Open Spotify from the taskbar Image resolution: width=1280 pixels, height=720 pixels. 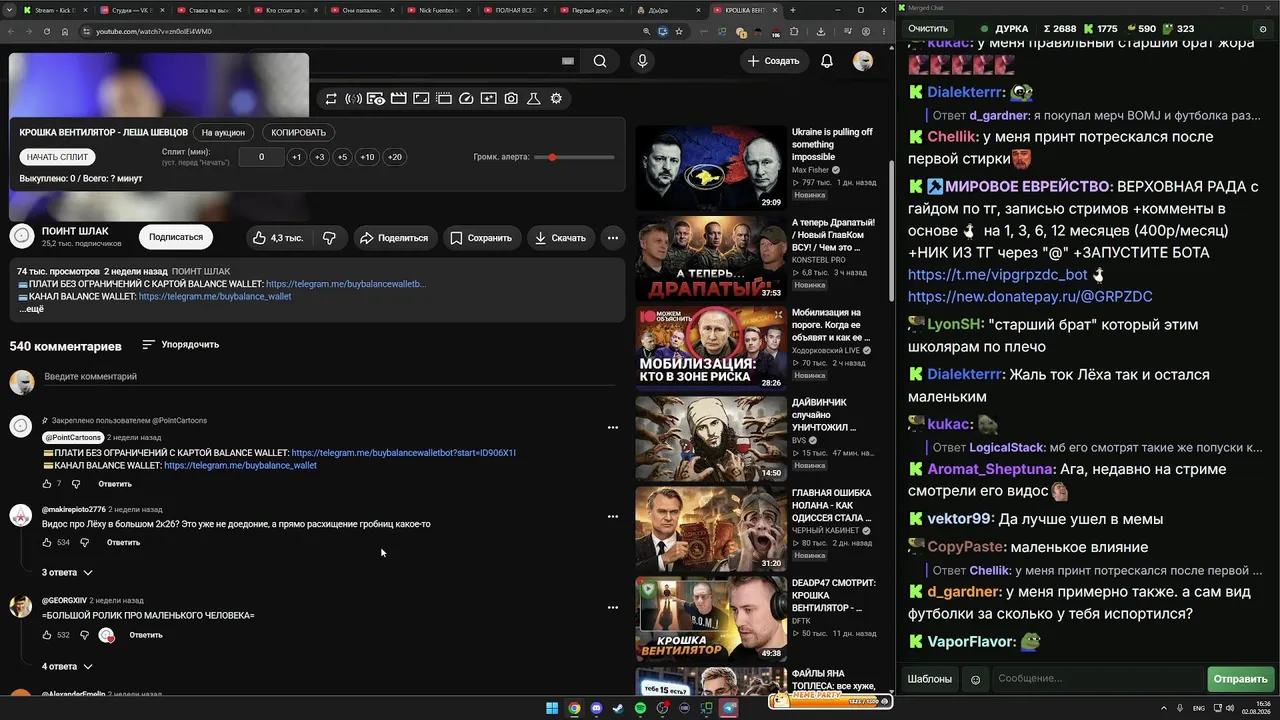641,708
